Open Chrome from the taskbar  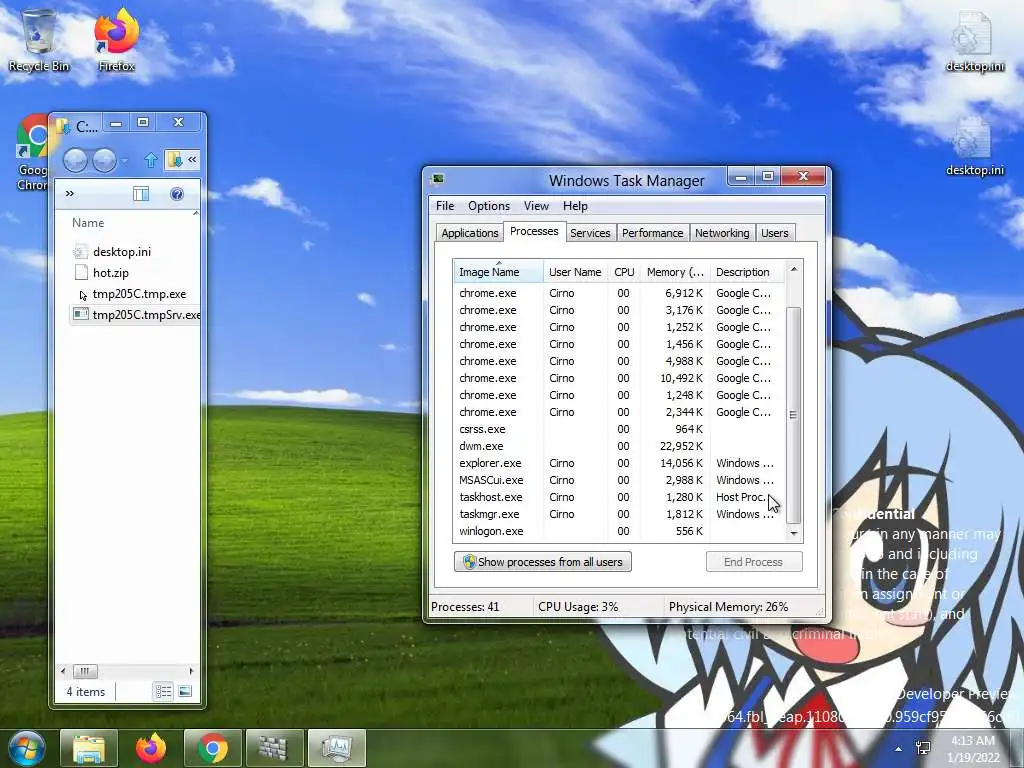(x=213, y=748)
